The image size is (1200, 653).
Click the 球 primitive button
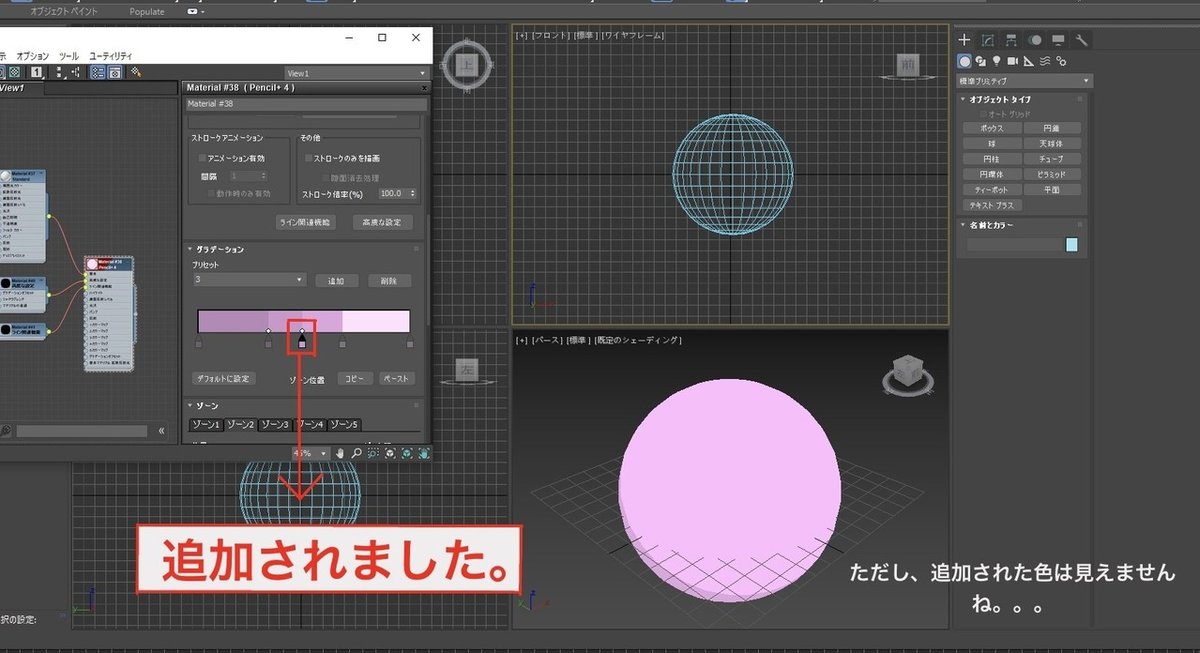tap(993, 143)
